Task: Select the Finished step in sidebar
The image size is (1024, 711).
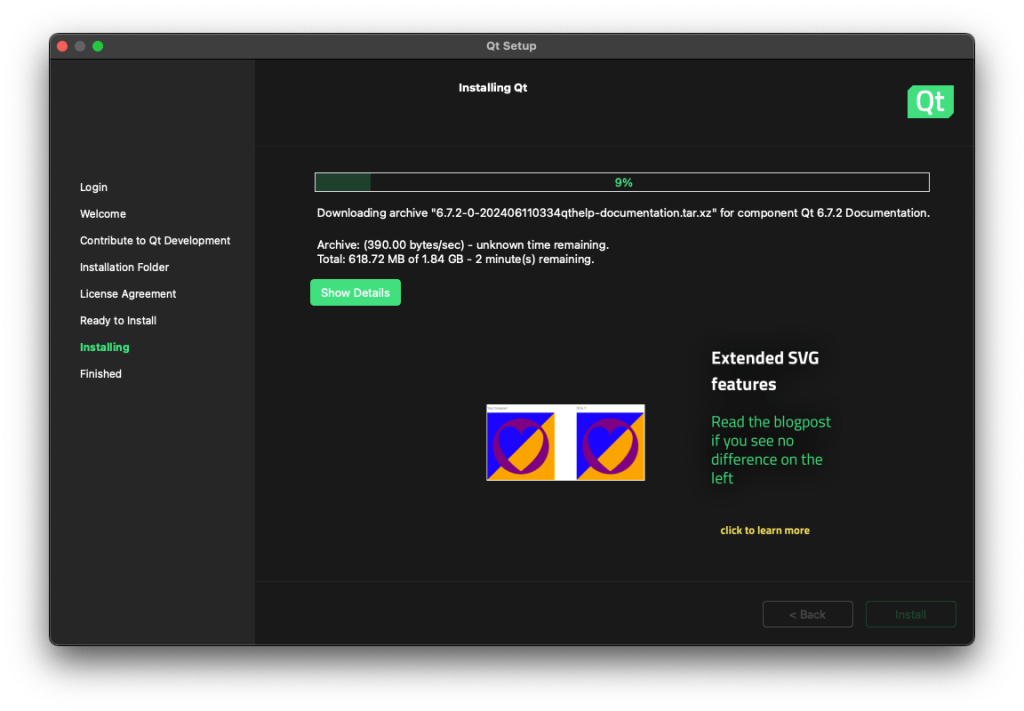Action: pos(101,374)
